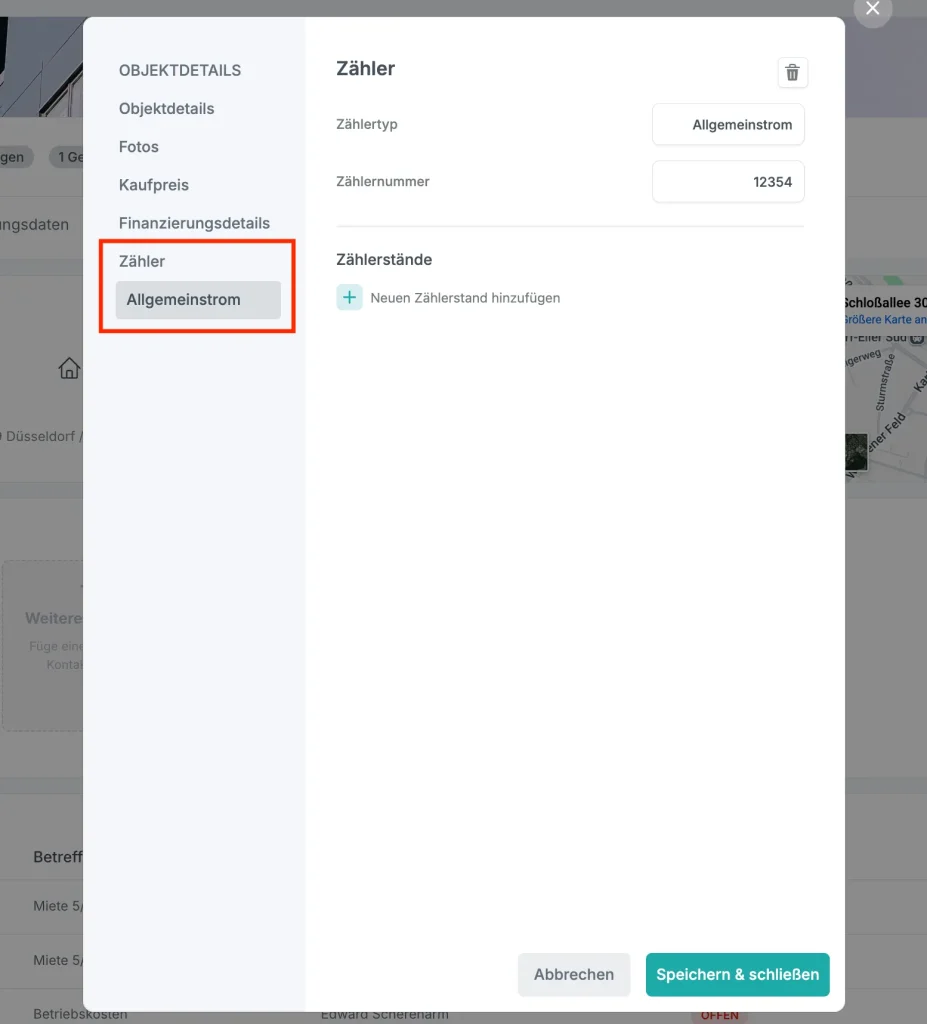This screenshot has height=1024, width=927.
Task: Select Kaufpreis in the sidebar
Action: 154,185
